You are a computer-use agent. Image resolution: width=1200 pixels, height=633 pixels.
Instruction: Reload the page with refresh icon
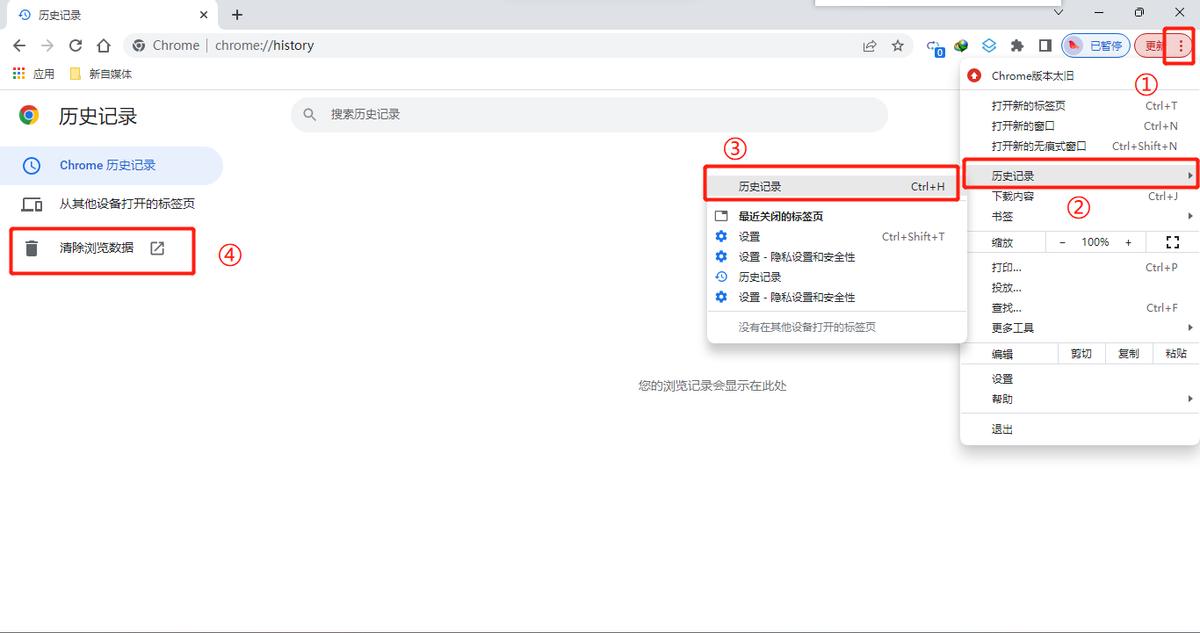pyautogui.click(x=76, y=45)
